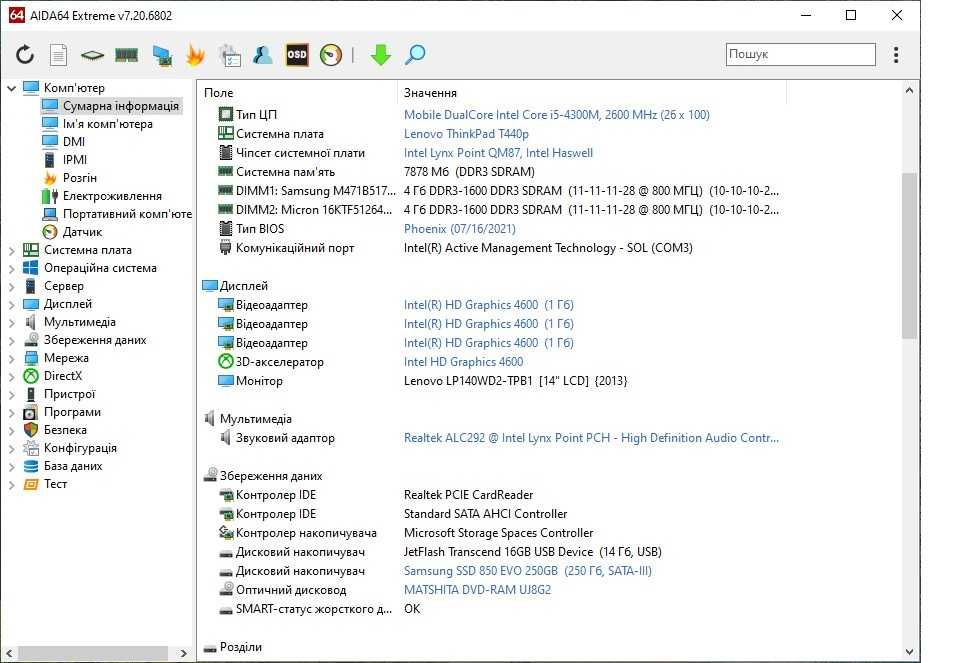Open the MATSHITA DVD-RAM UJ8G2 link
Viewport: 960px width, 663px height.
click(x=478, y=590)
